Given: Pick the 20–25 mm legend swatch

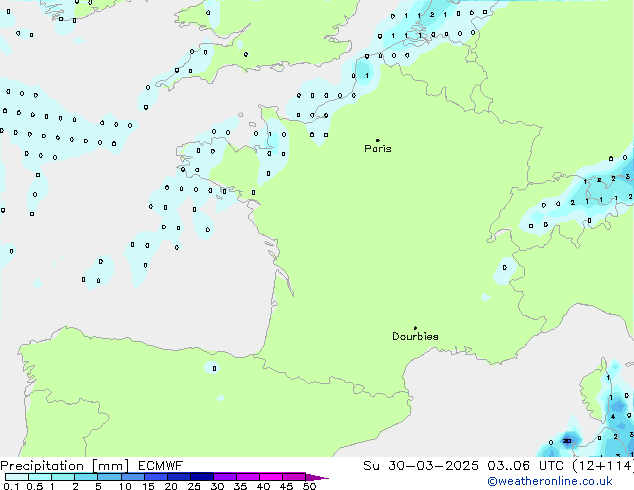Looking at the screenshot, I should [178, 477].
